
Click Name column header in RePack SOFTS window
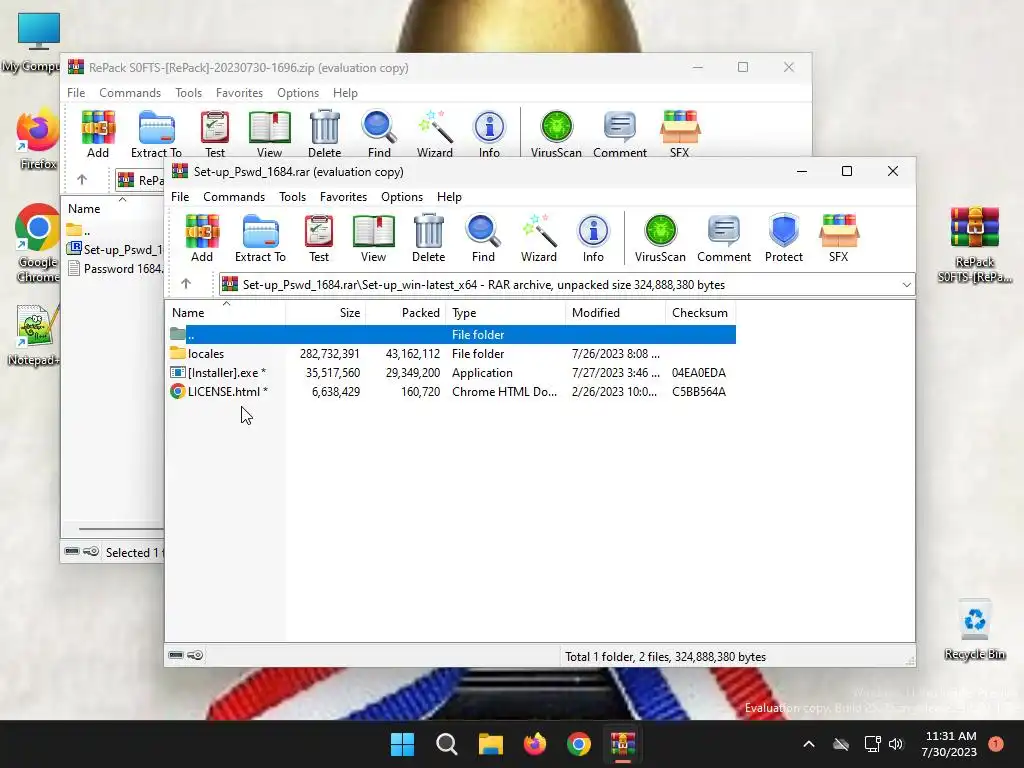pyautogui.click(x=113, y=209)
